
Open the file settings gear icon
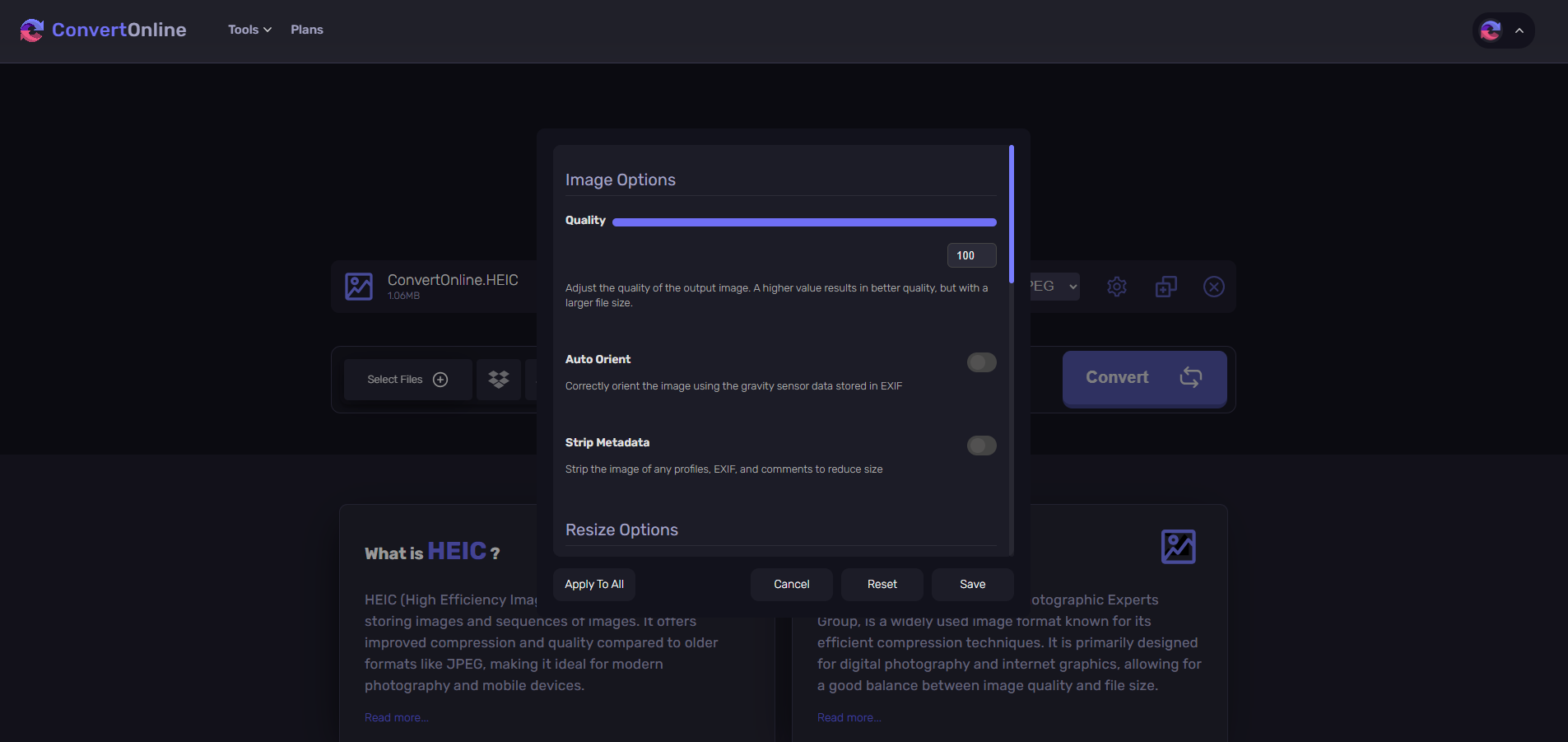click(x=1116, y=287)
